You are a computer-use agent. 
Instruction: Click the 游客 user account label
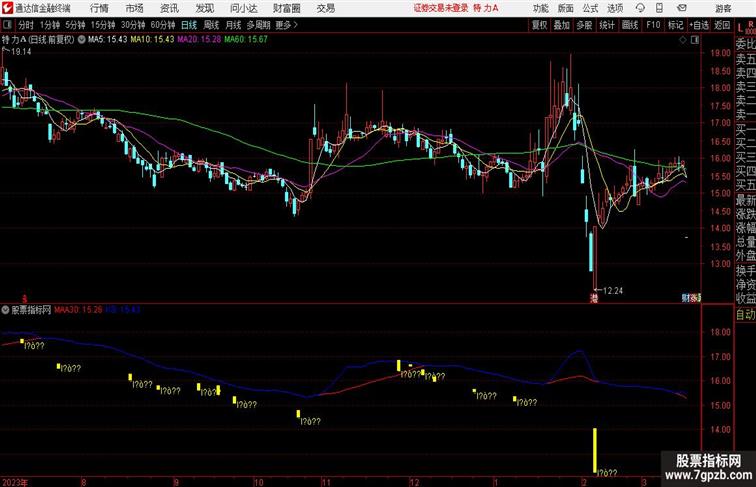click(723, 8)
